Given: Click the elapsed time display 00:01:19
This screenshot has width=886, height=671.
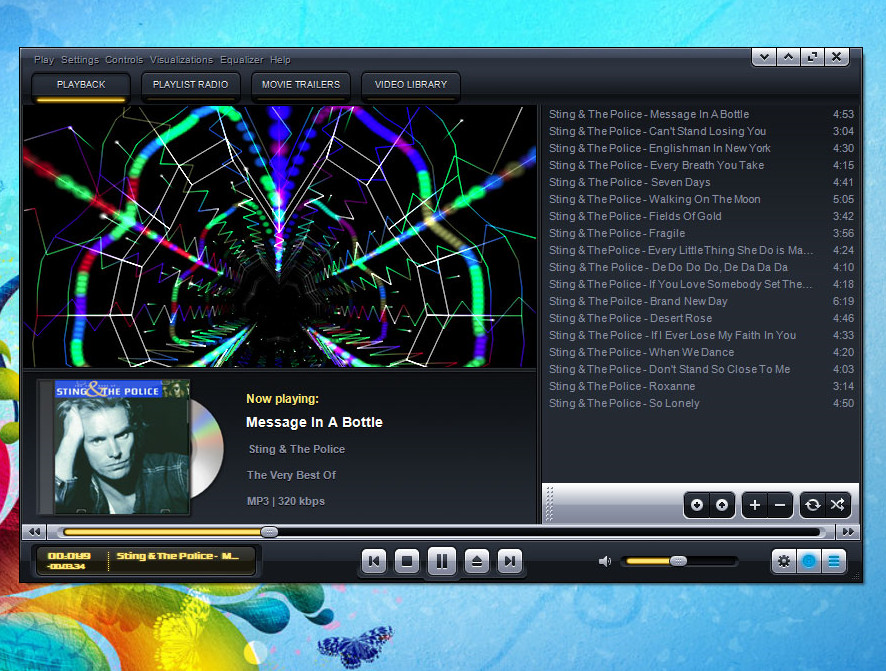Looking at the screenshot, I should [69, 556].
